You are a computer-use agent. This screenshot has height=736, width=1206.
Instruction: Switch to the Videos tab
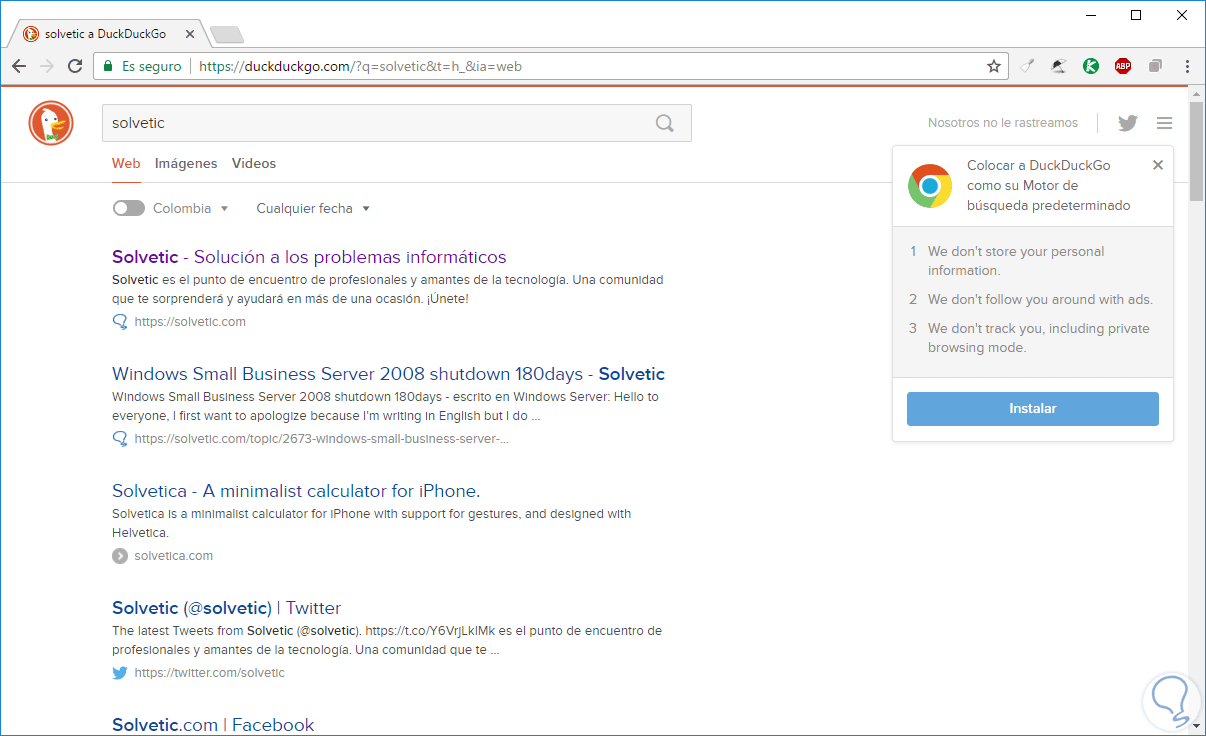point(254,163)
